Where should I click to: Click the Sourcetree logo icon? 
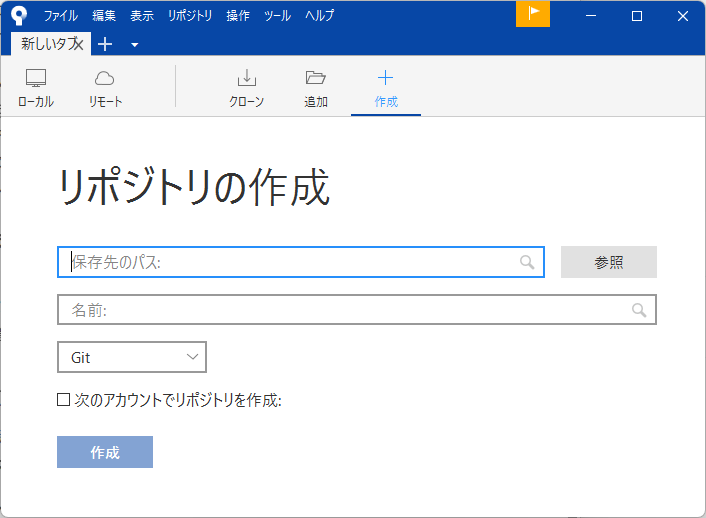18,15
